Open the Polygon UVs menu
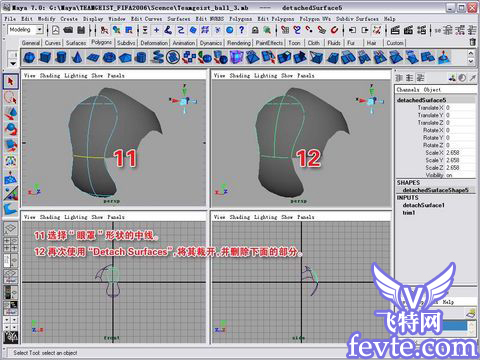The height and width of the screenshot is (360, 480). tap(315, 19)
